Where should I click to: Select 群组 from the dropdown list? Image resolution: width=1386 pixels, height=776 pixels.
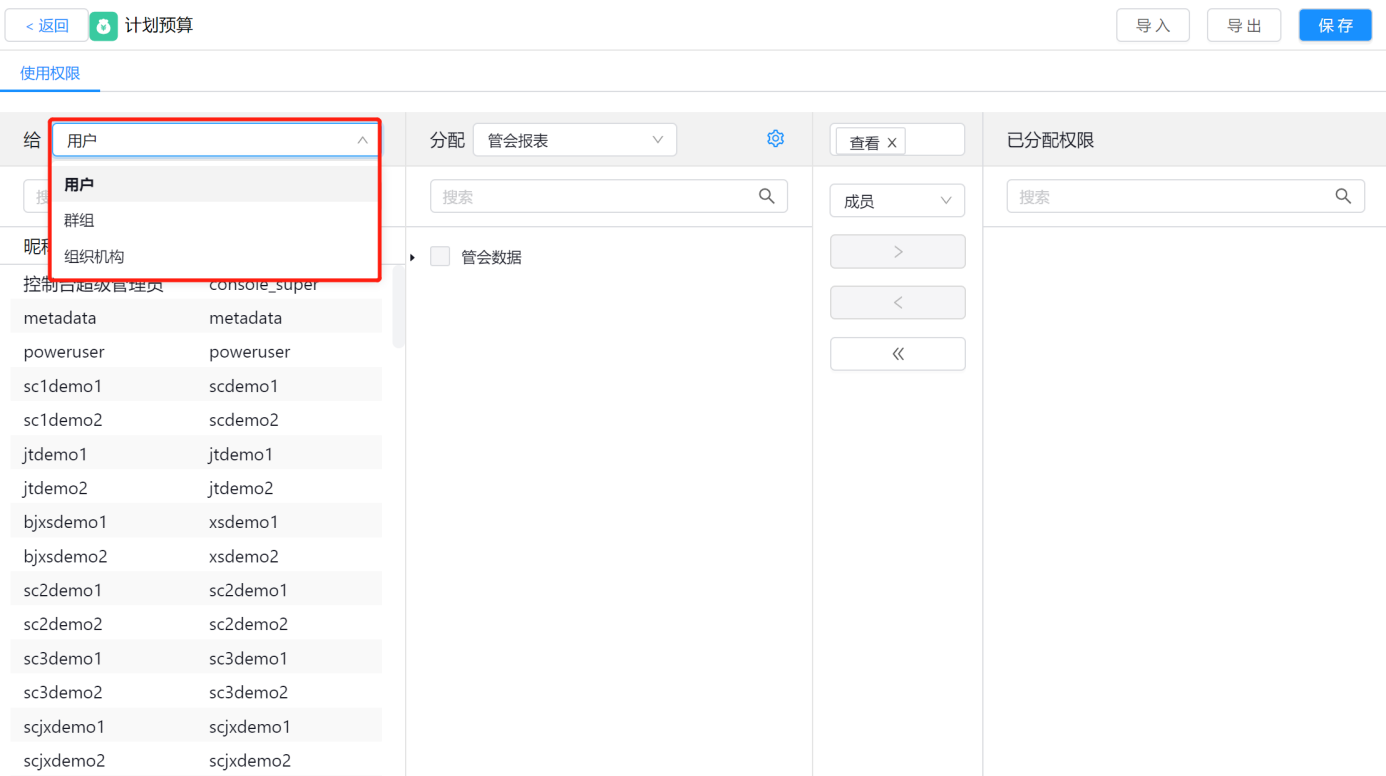tap(80, 221)
